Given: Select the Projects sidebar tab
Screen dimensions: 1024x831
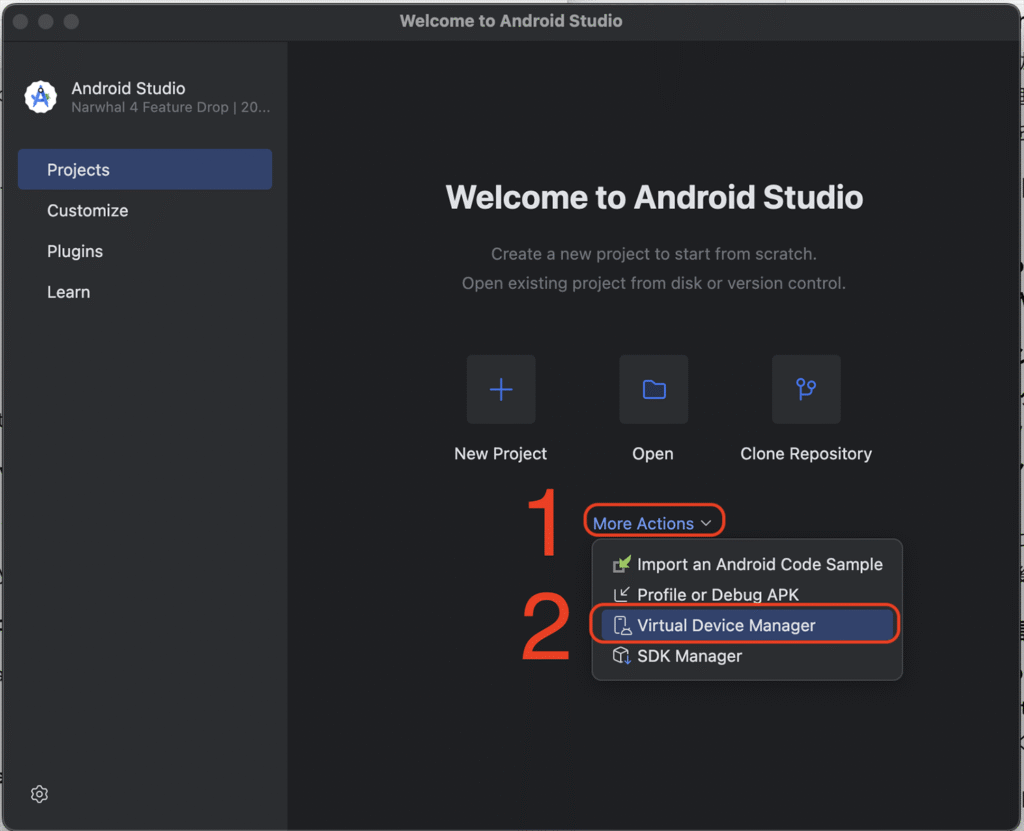Looking at the screenshot, I should click(145, 170).
